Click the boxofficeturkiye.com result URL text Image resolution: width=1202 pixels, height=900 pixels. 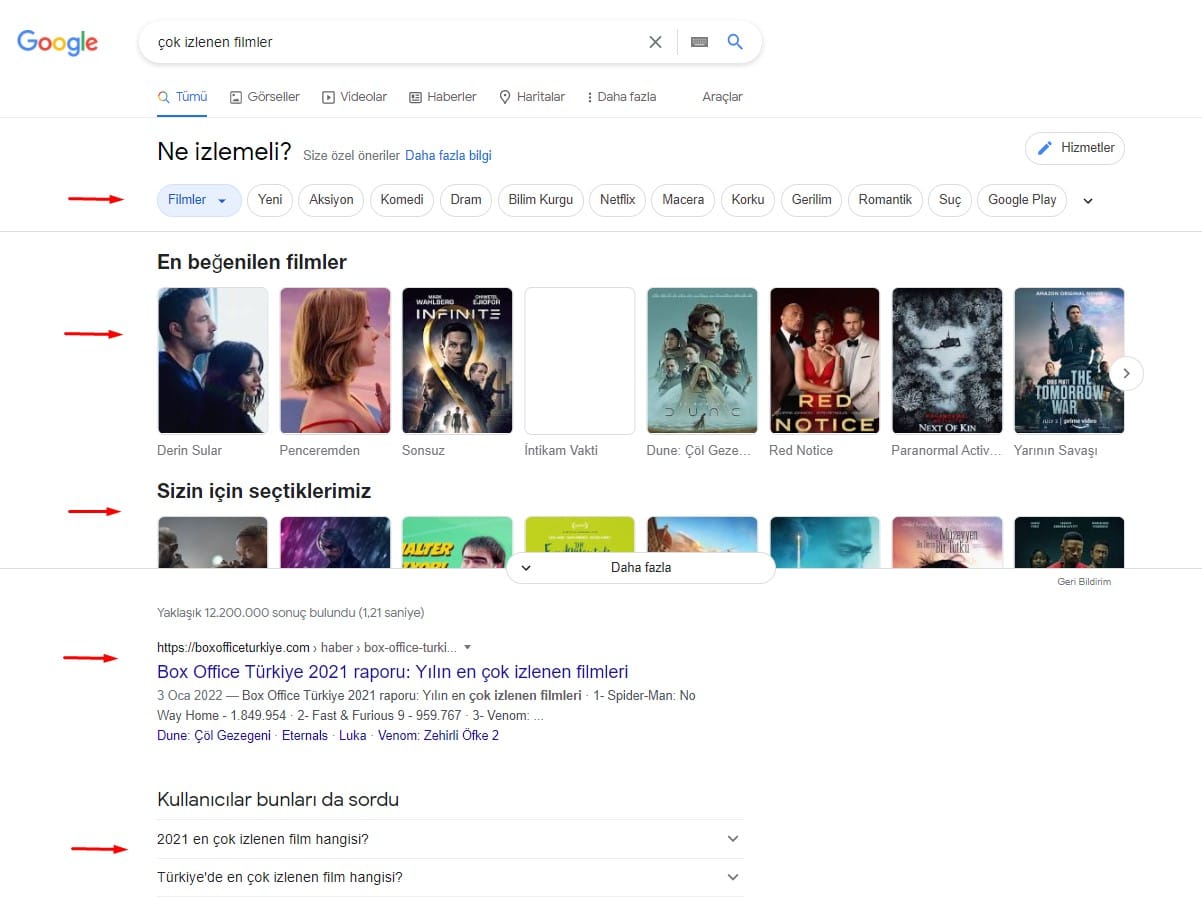pos(307,648)
